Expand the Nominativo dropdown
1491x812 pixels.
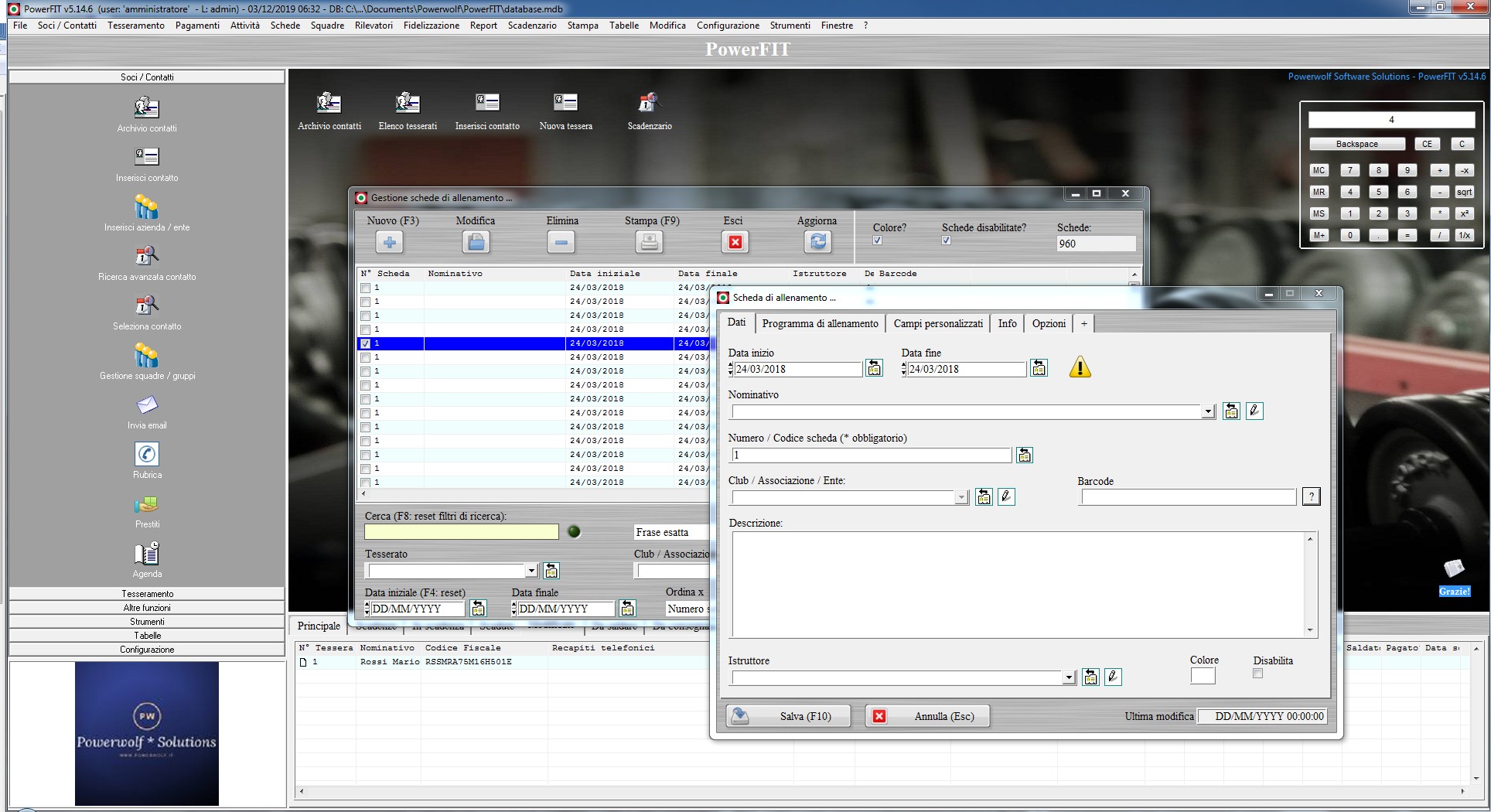coord(1208,412)
